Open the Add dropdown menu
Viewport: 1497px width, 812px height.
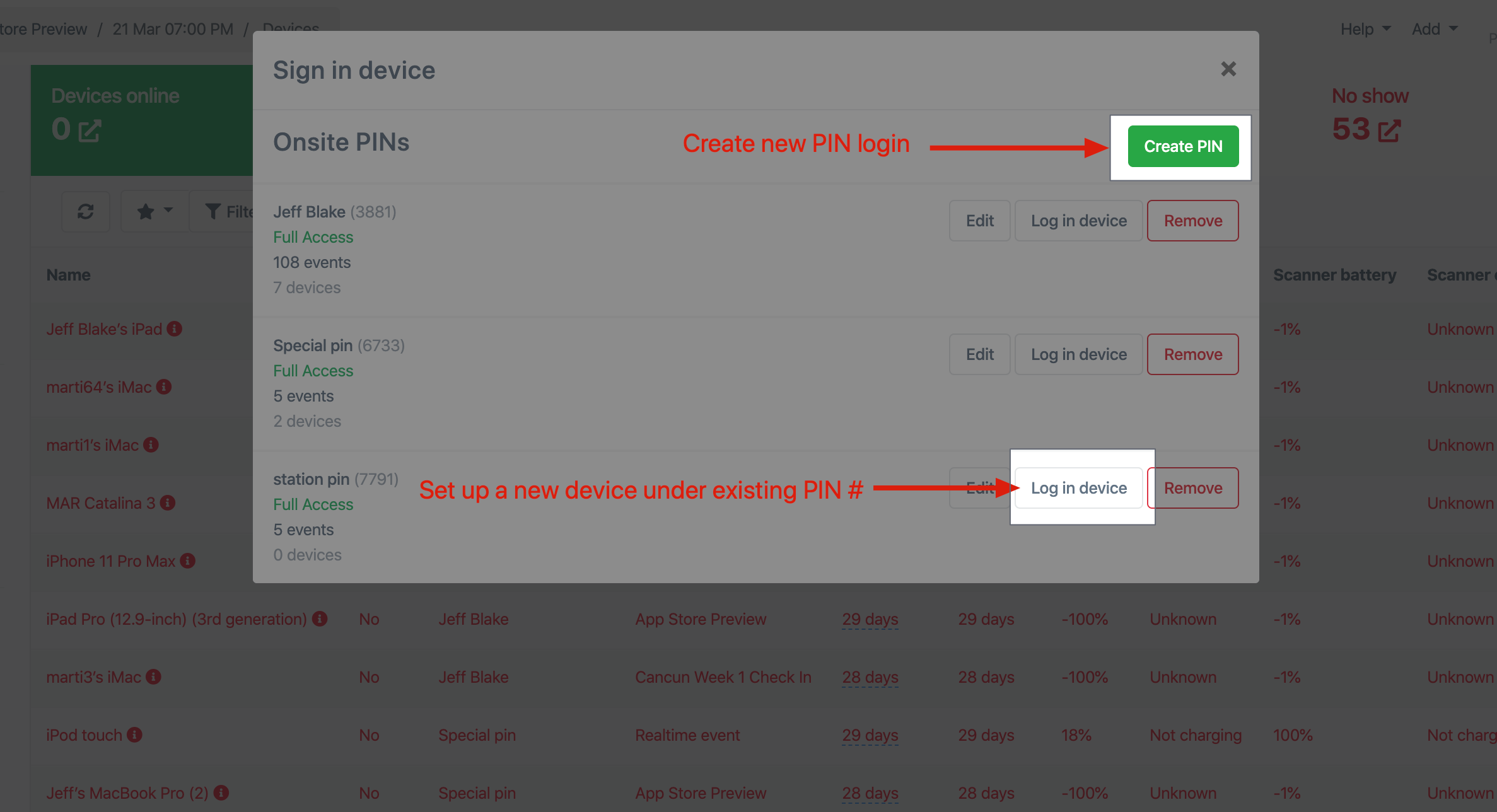coord(1435,29)
